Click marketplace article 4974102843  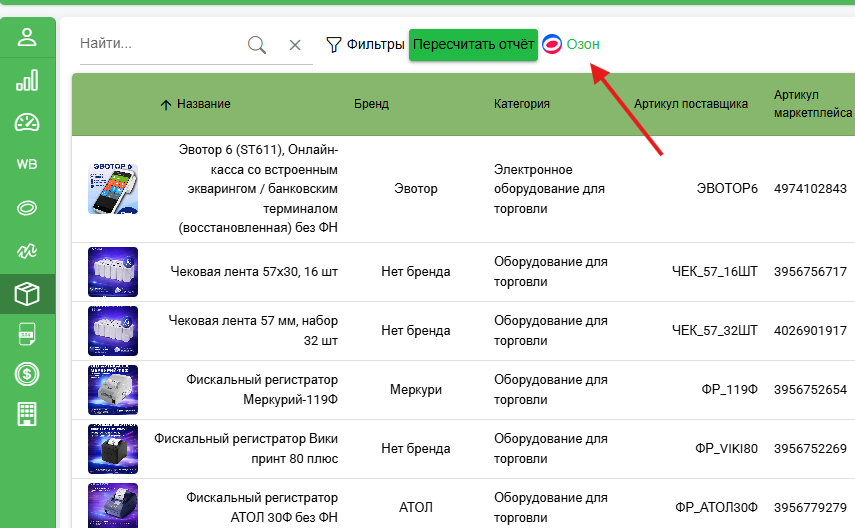tap(810, 189)
